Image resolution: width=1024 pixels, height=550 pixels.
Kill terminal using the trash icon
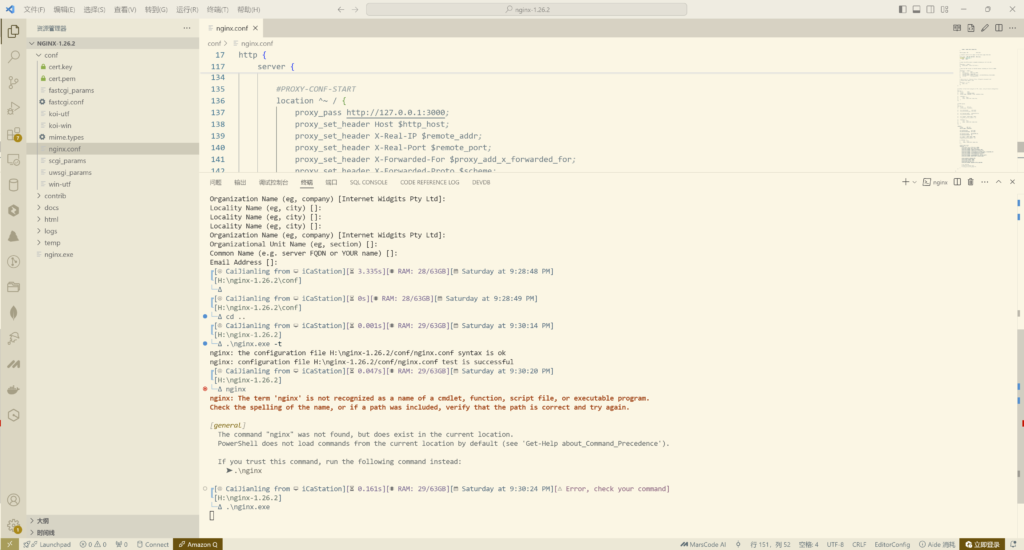click(x=970, y=182)
